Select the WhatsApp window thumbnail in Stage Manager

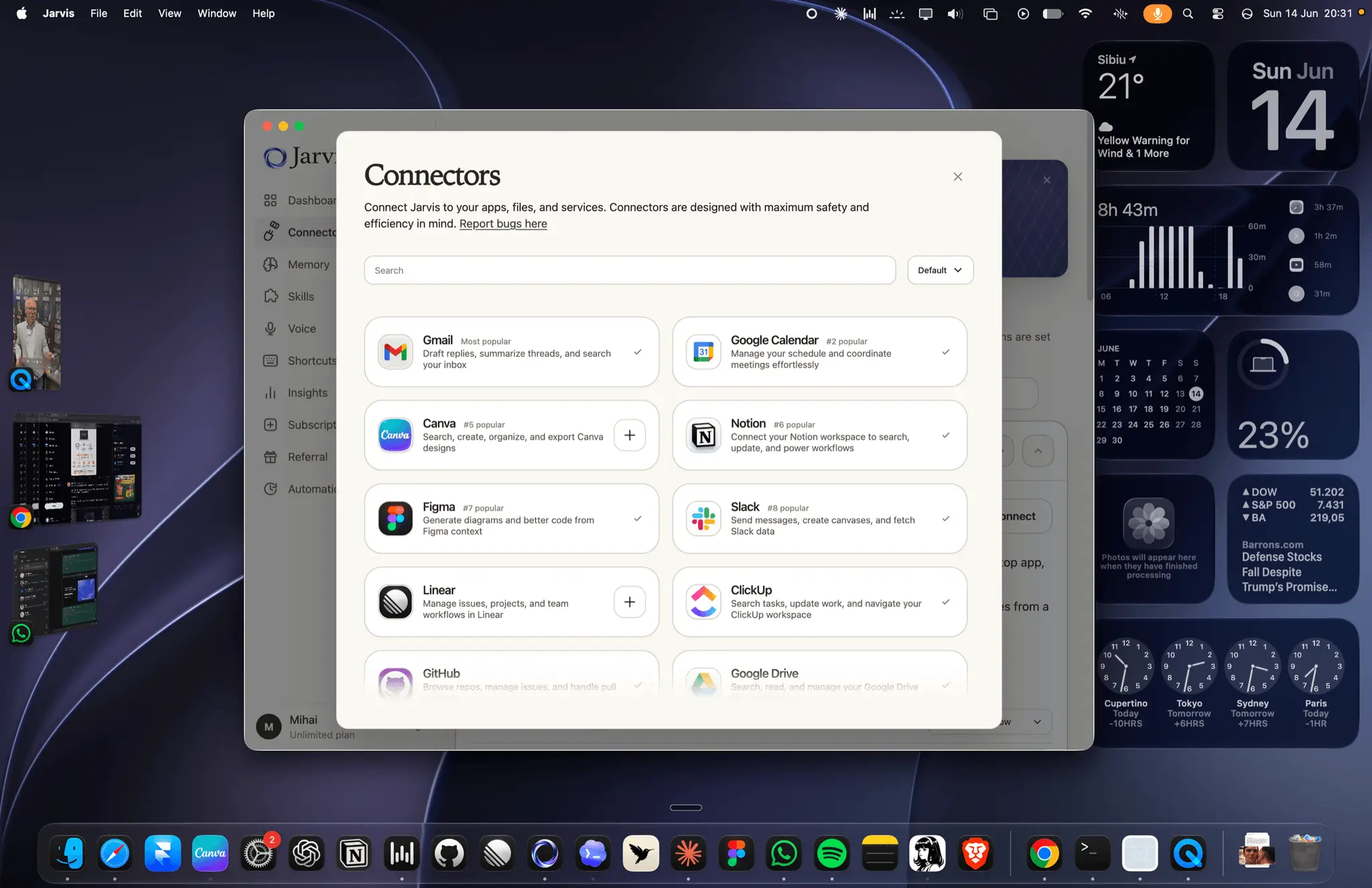point(56,588)
